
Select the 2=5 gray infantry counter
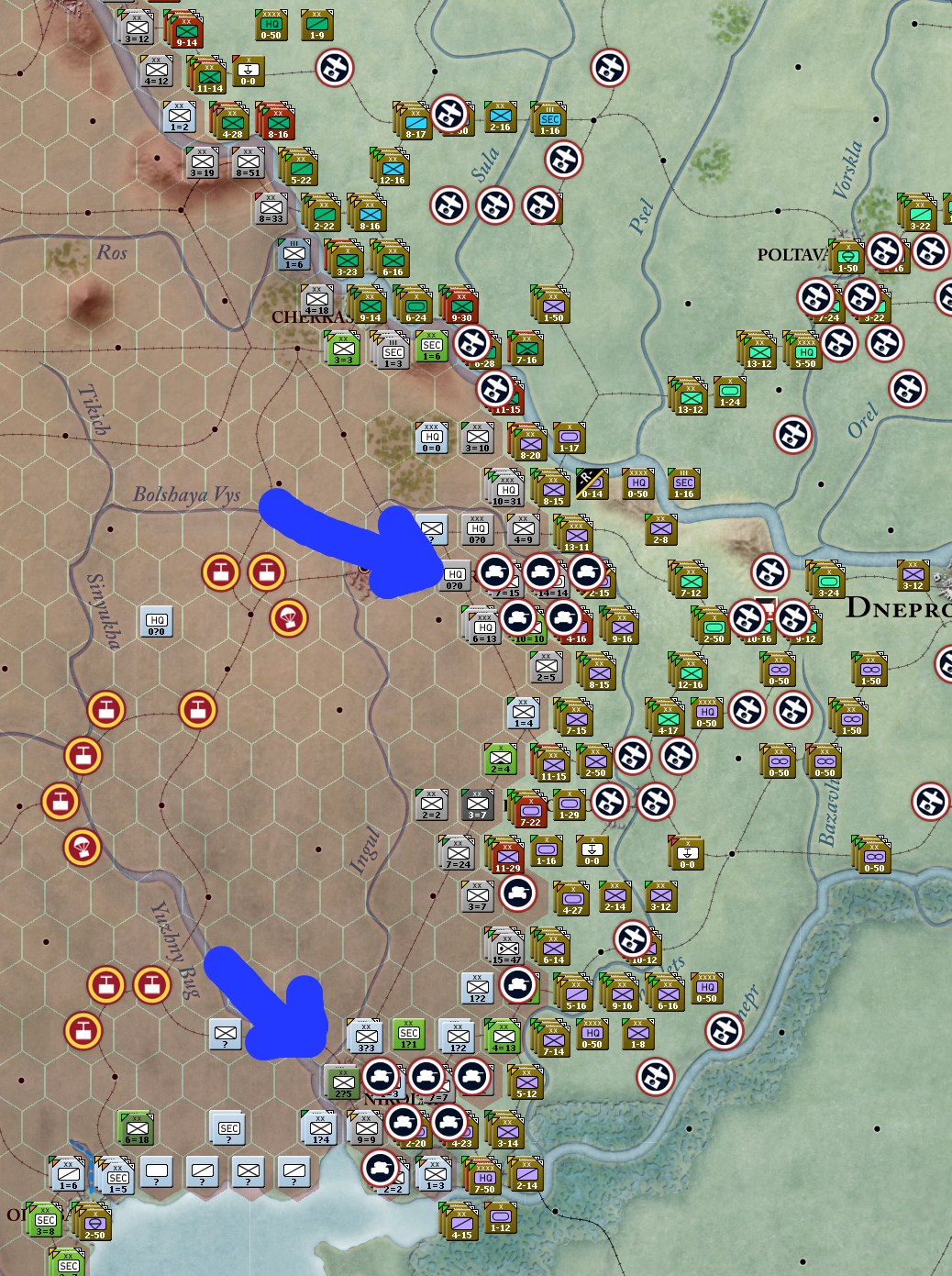[x=546, y=667]
